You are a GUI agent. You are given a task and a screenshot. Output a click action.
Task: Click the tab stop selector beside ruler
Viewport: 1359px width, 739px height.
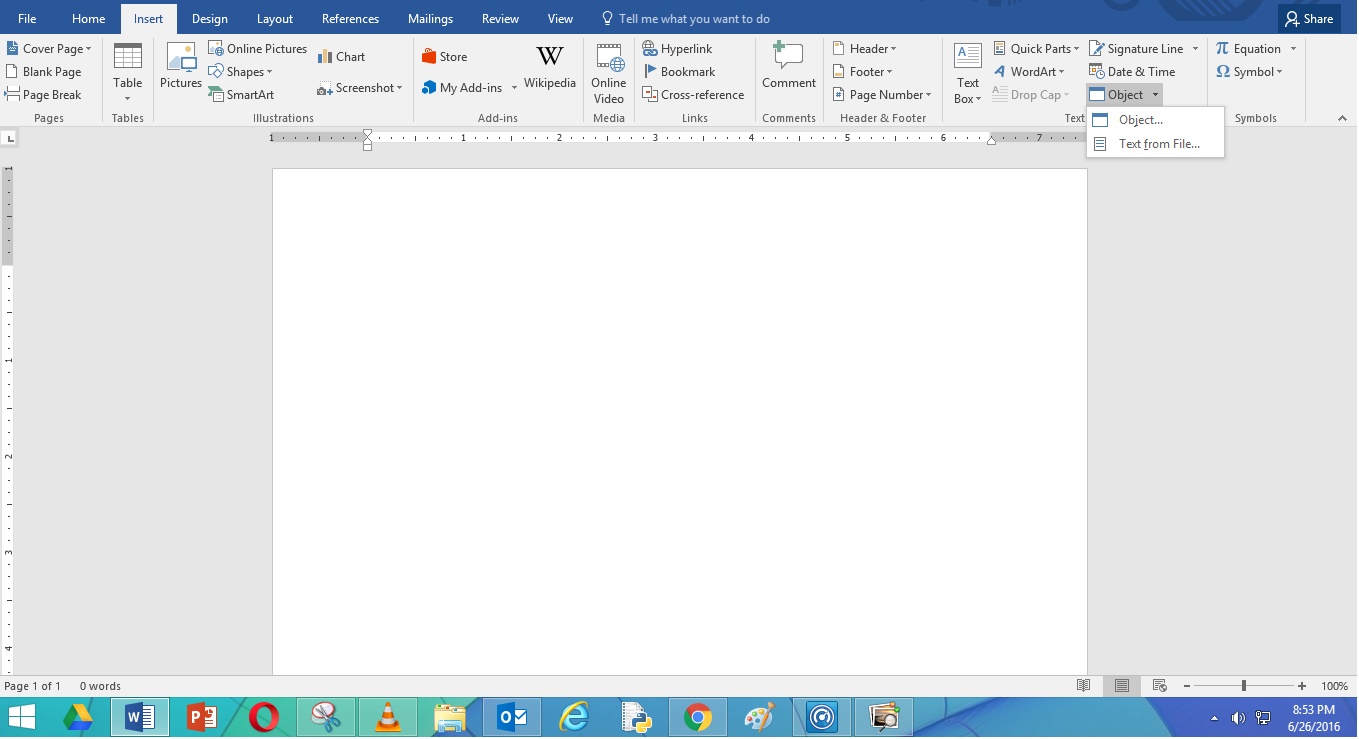[x=10, y=138]
